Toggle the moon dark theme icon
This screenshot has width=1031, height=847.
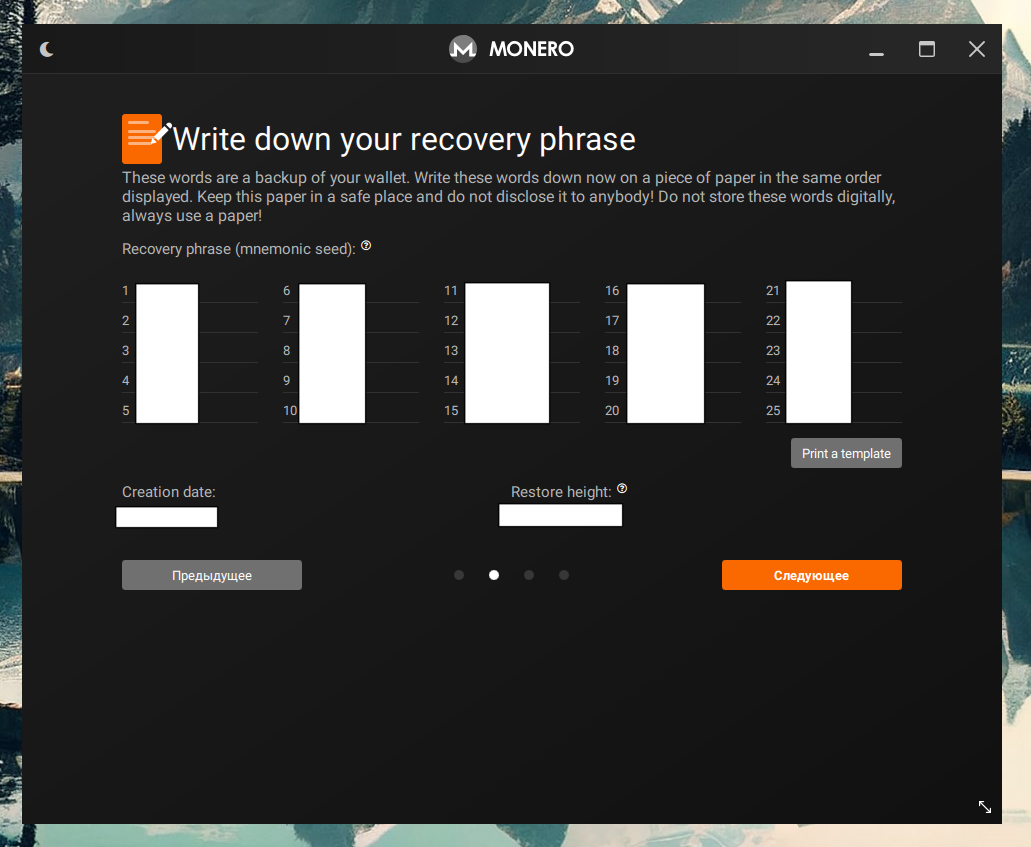47,49
